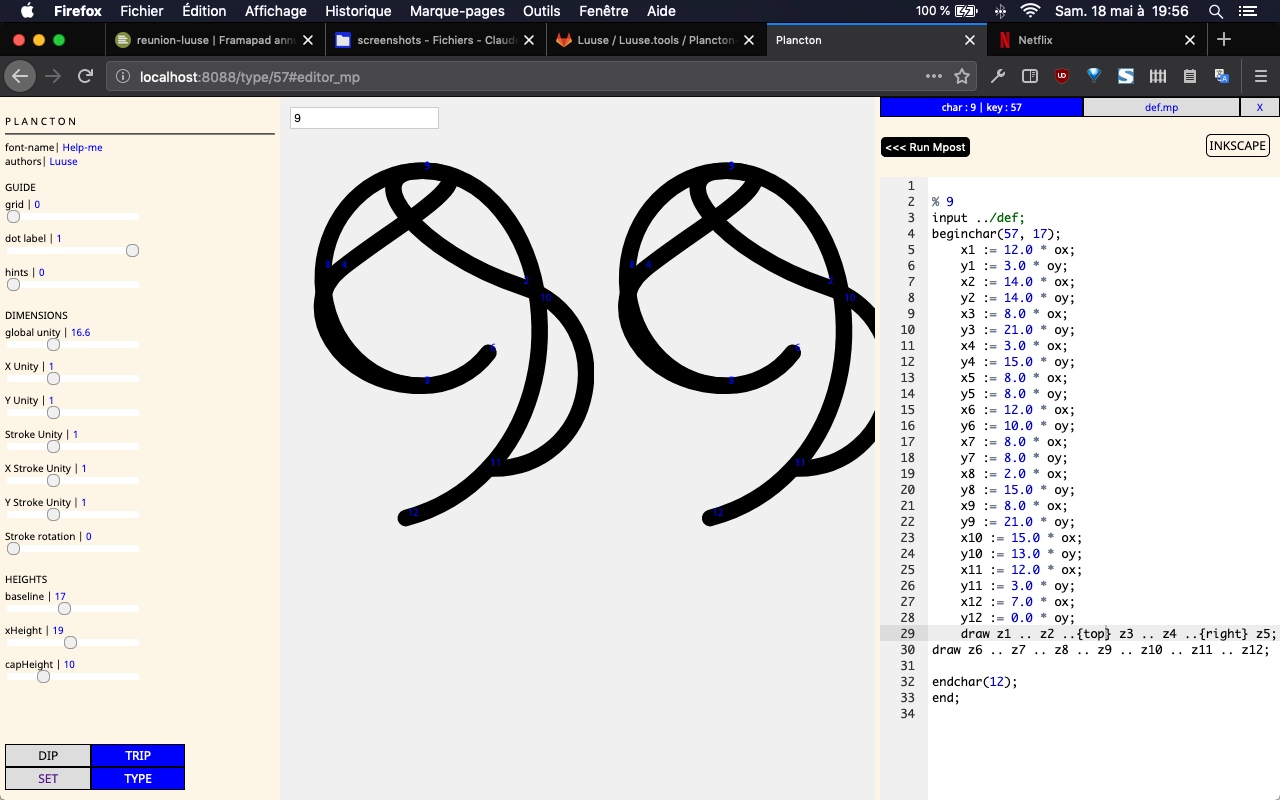
Task: Select the SET mode button
Action: click(x=48, y=779)
